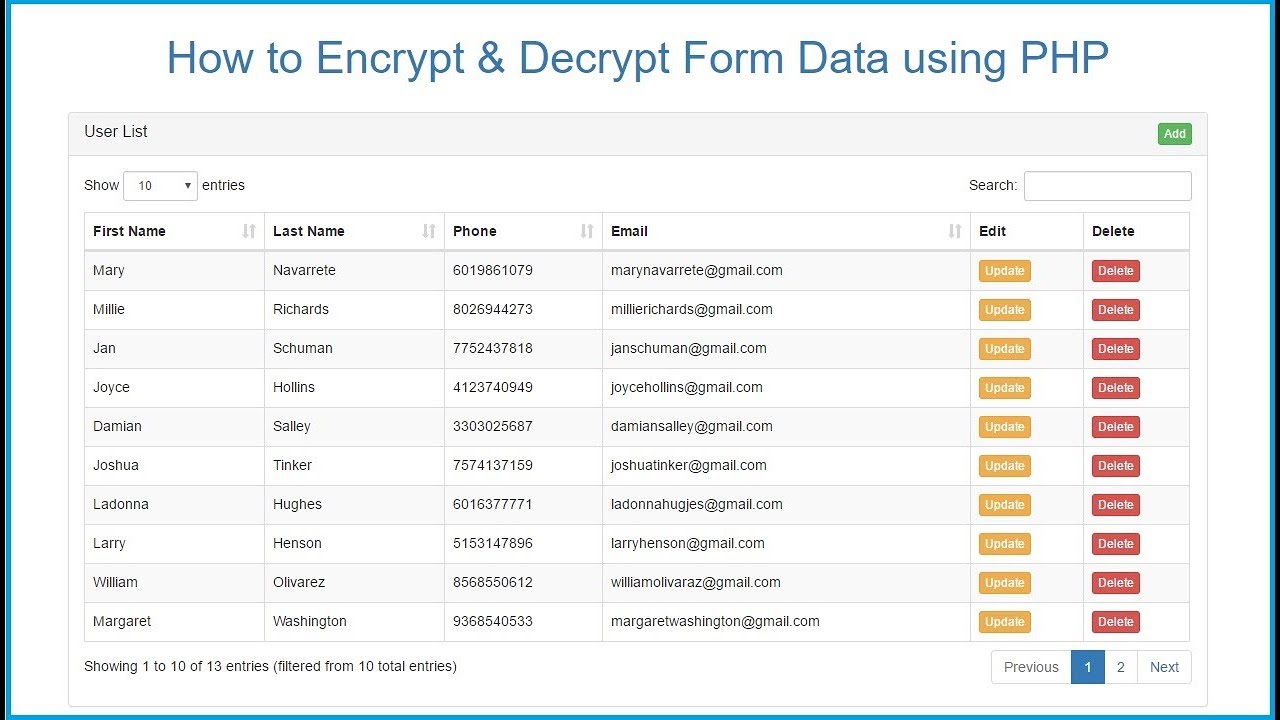Delete the Joyce Hollins entry
Screen dimensions: 1280x720
point(1115,388)
